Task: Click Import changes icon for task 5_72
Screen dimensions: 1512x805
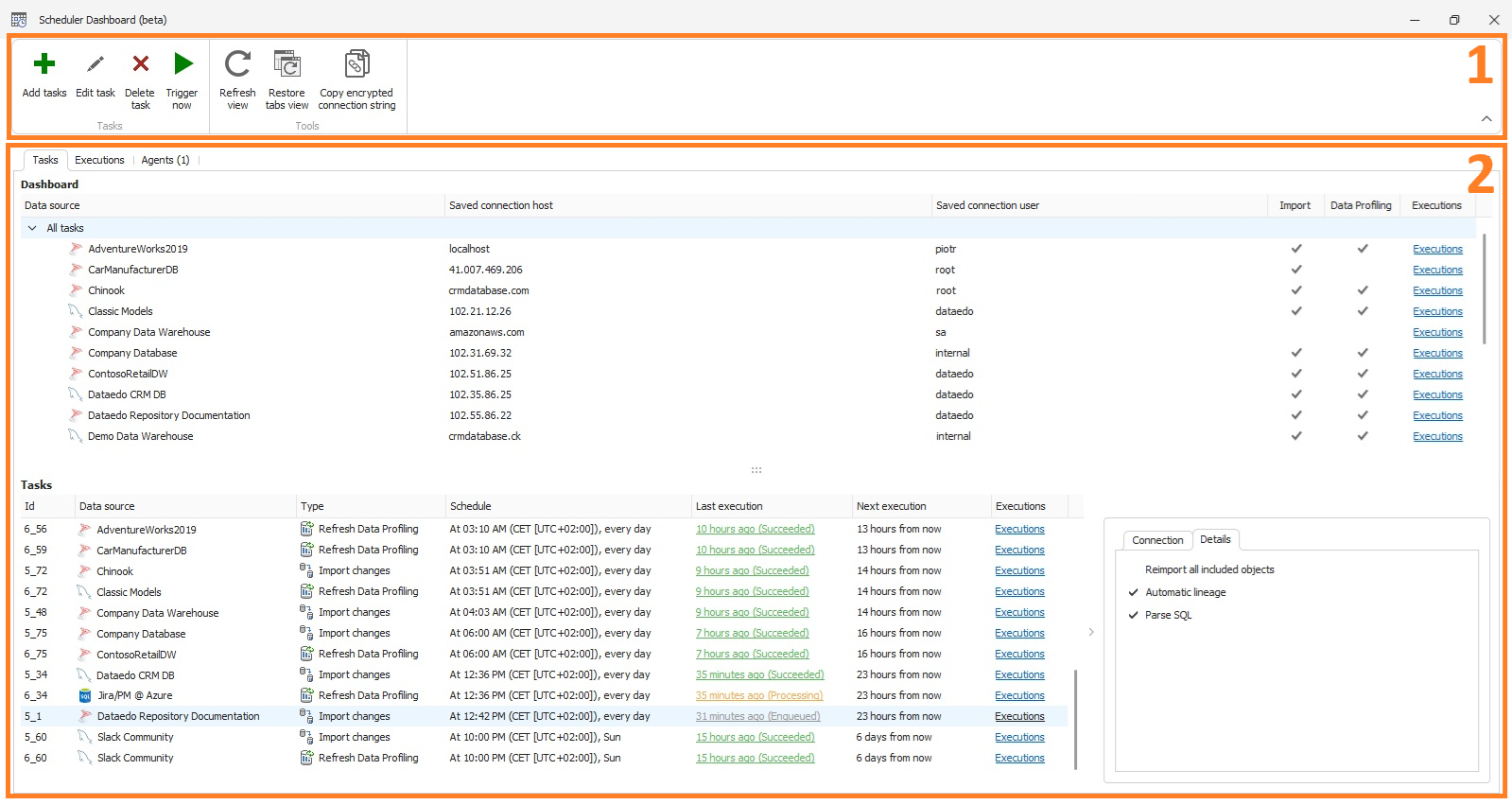Action: coord(306,570)
